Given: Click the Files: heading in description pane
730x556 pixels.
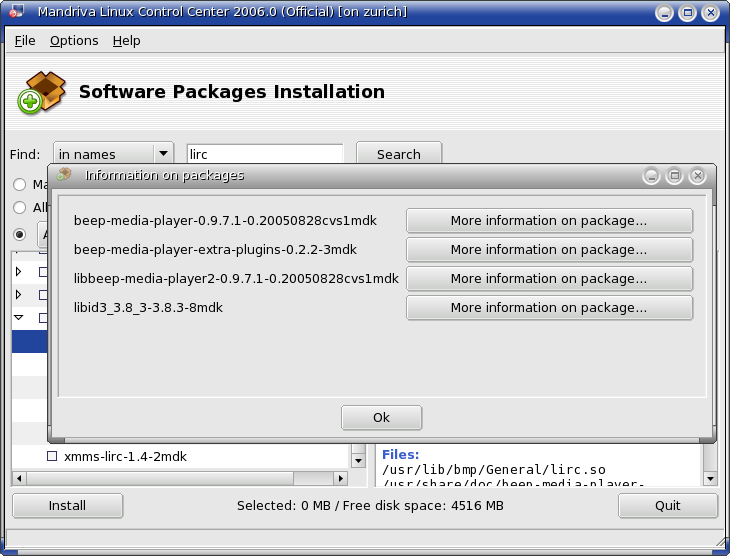Looking at the screenshot, I should coord(400,454).
